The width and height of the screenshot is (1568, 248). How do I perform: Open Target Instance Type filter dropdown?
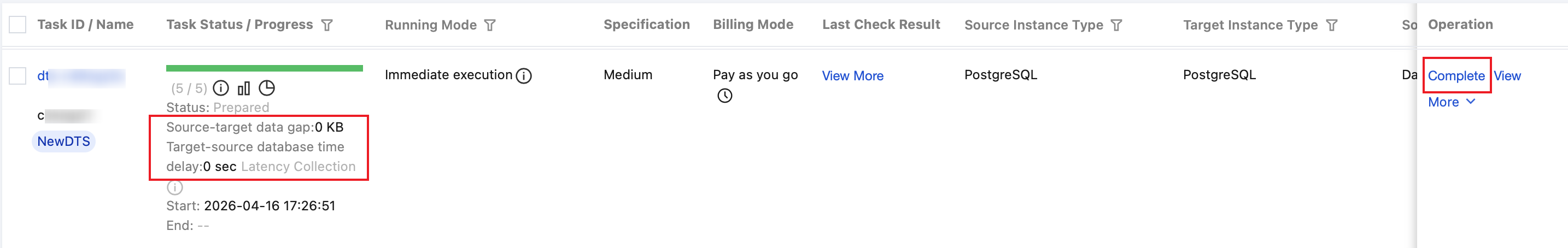tap(1332, 26)
